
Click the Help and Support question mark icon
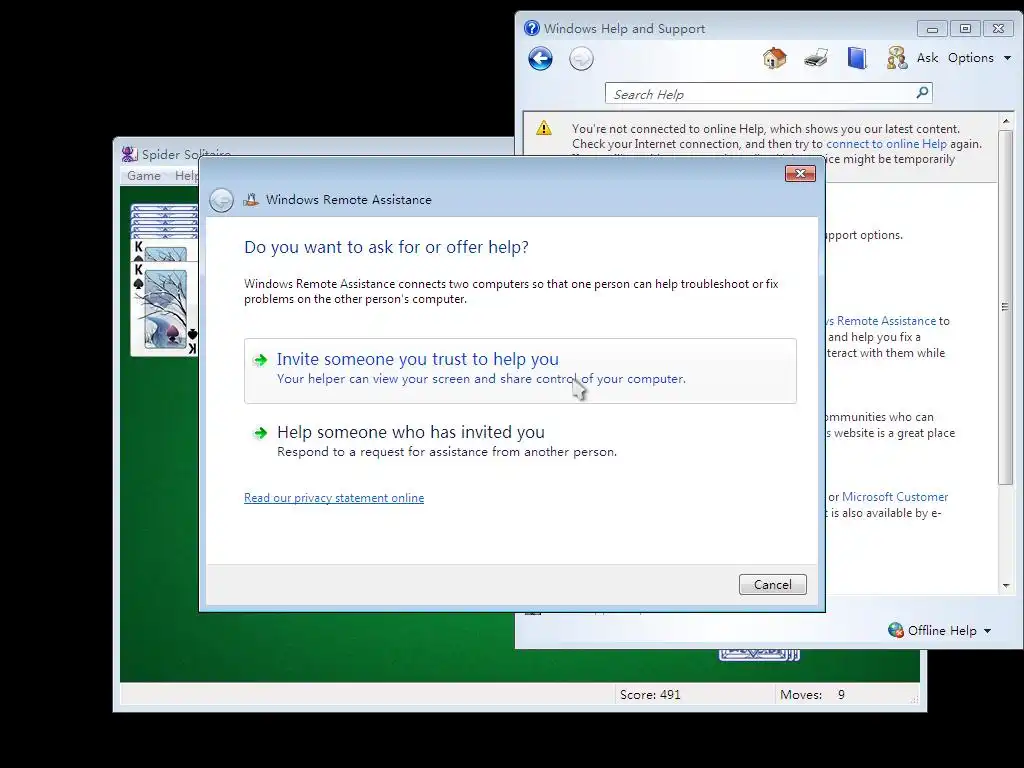[532, 28]
